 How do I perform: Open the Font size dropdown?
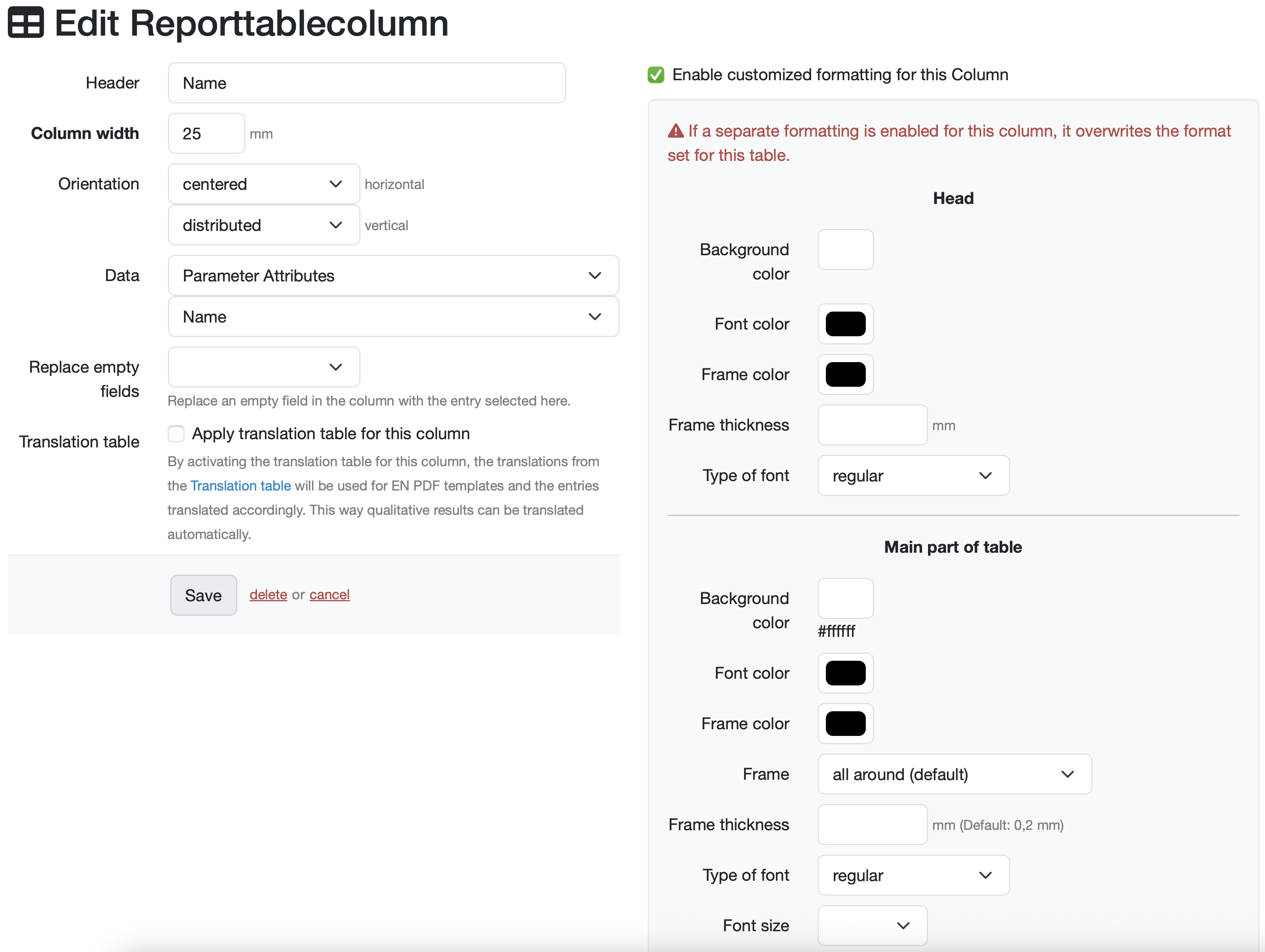pos(872,925)
